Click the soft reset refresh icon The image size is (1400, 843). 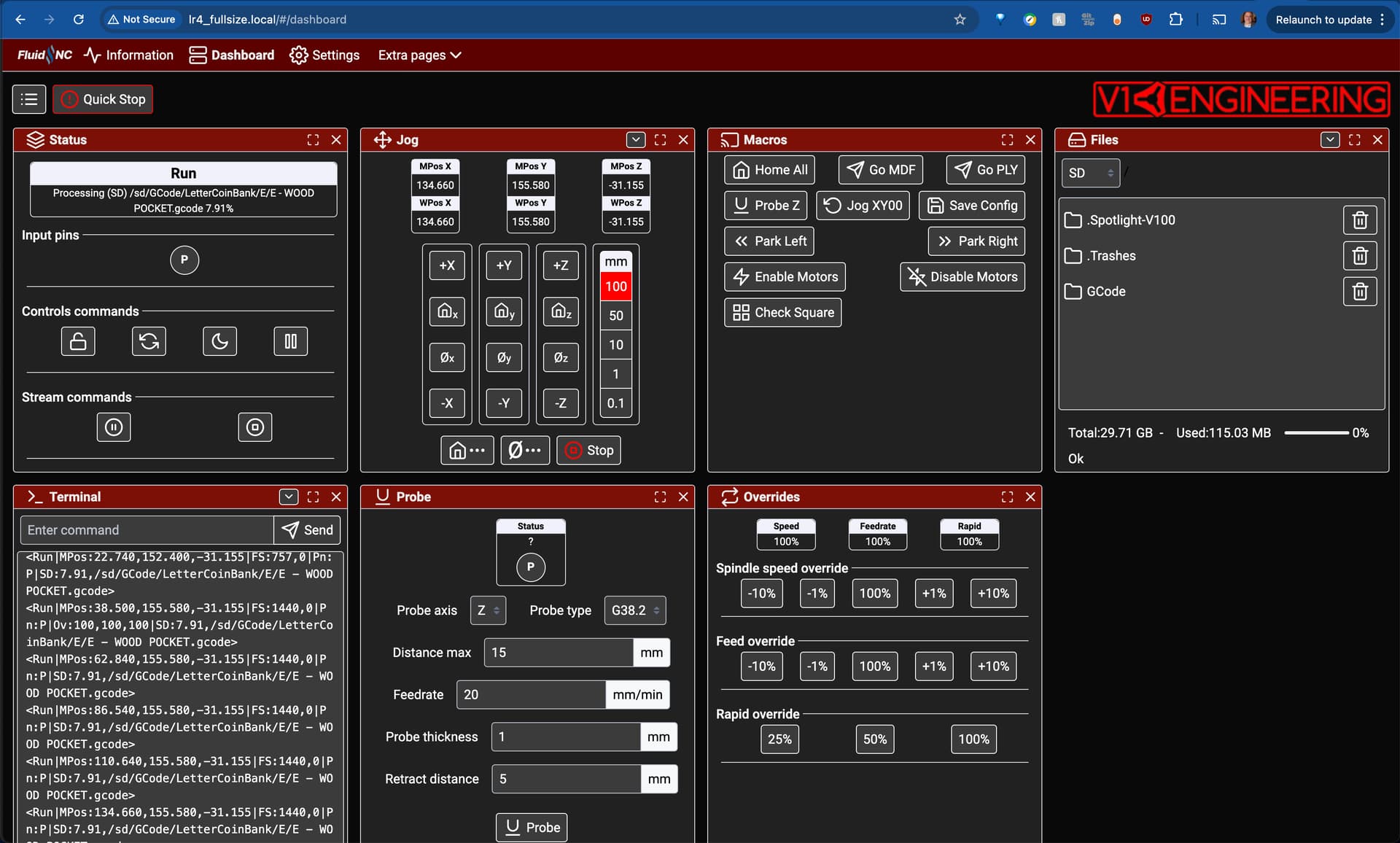point(149,341)
